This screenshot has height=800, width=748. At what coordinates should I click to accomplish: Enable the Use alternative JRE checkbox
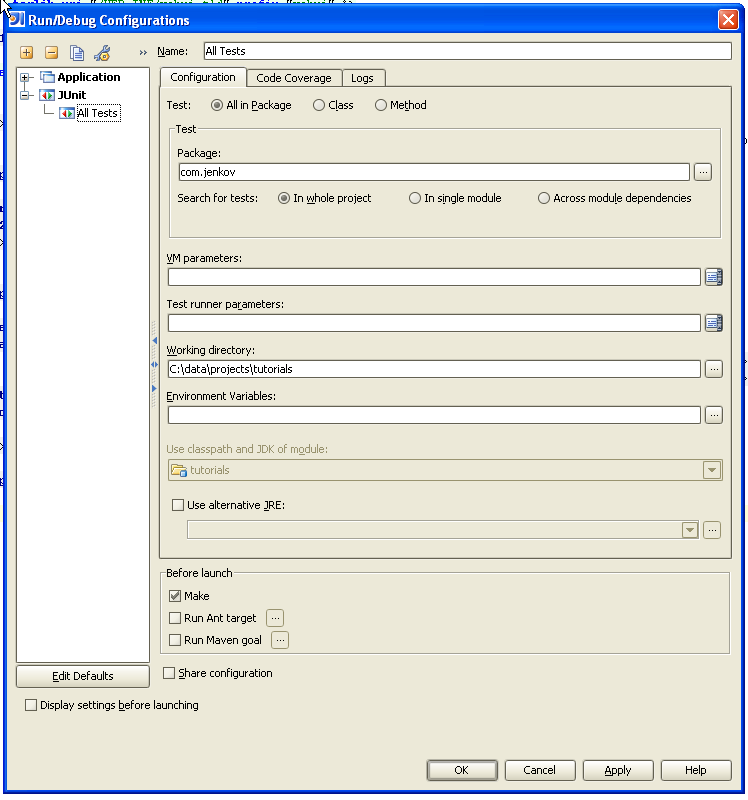[x=179, y=506]
